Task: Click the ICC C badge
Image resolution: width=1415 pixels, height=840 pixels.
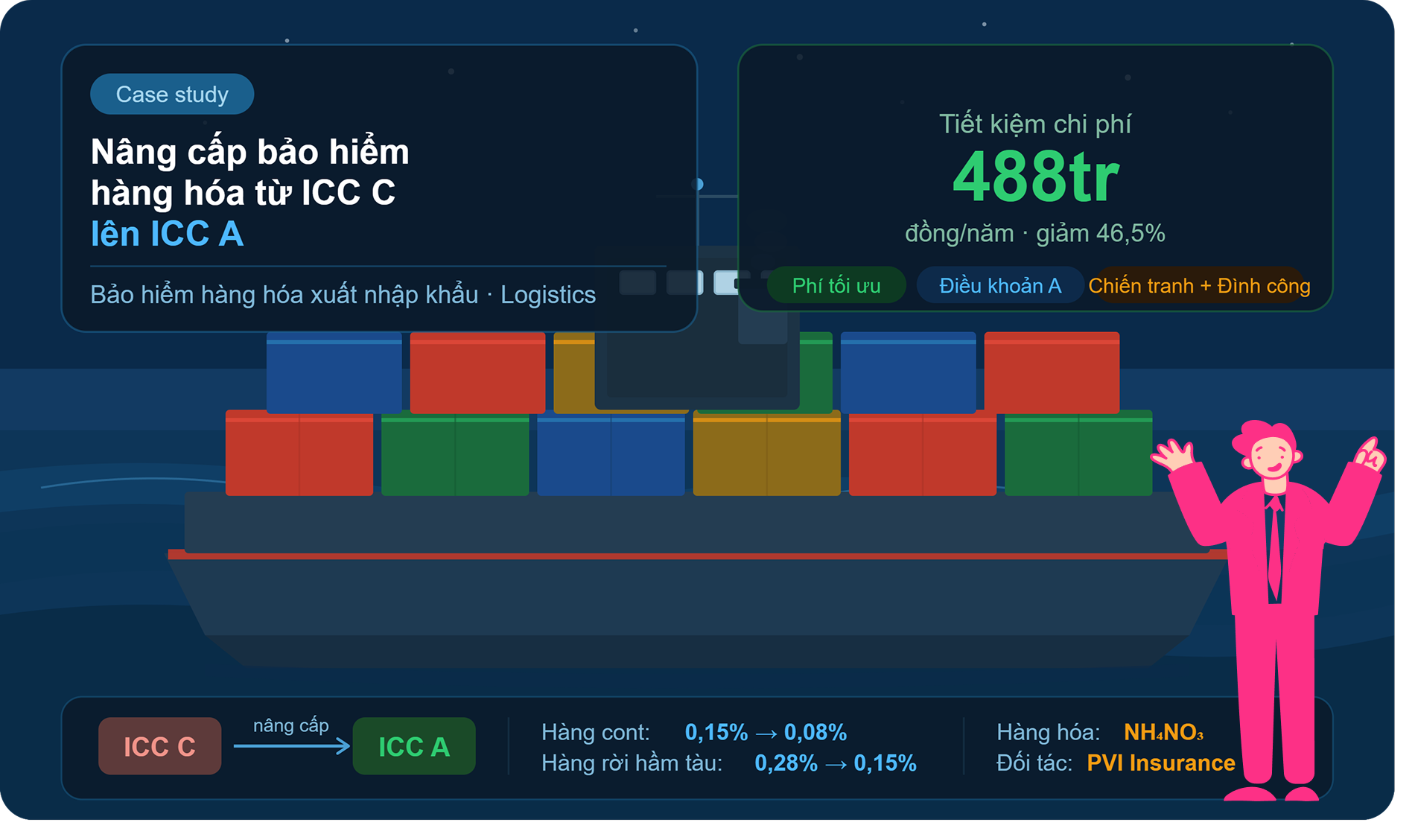Action: click(159, 746)
